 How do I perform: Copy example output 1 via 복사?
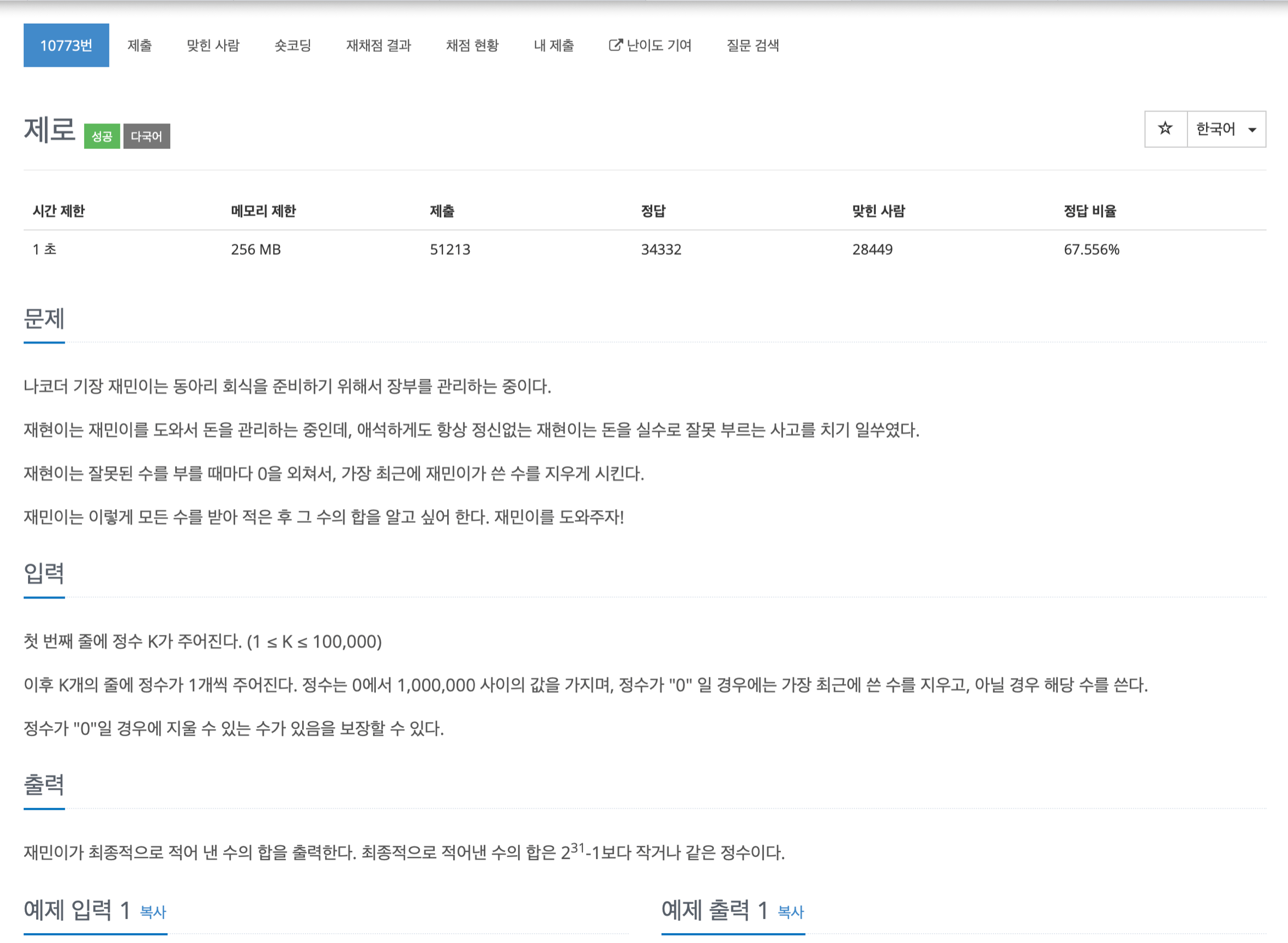point(791,912)
